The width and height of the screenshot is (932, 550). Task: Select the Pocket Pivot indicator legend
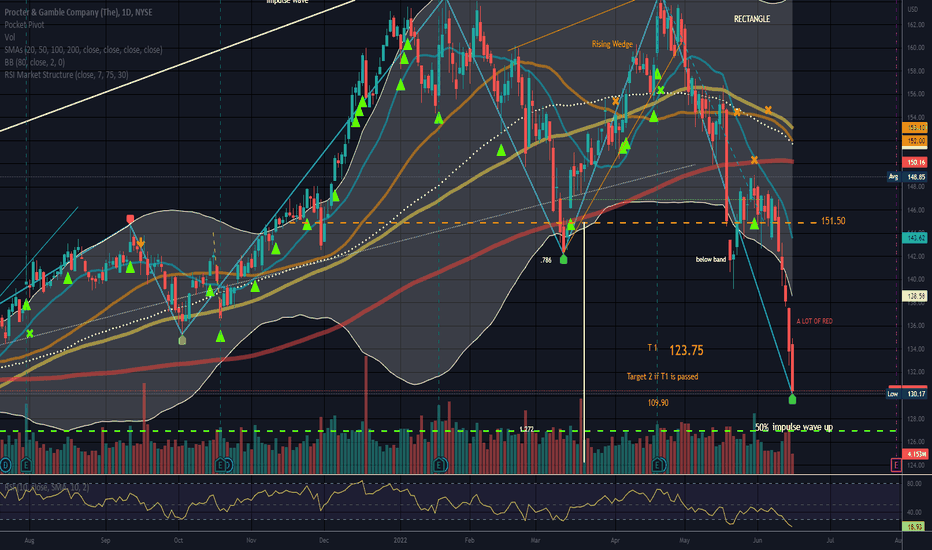pos(24,24)
